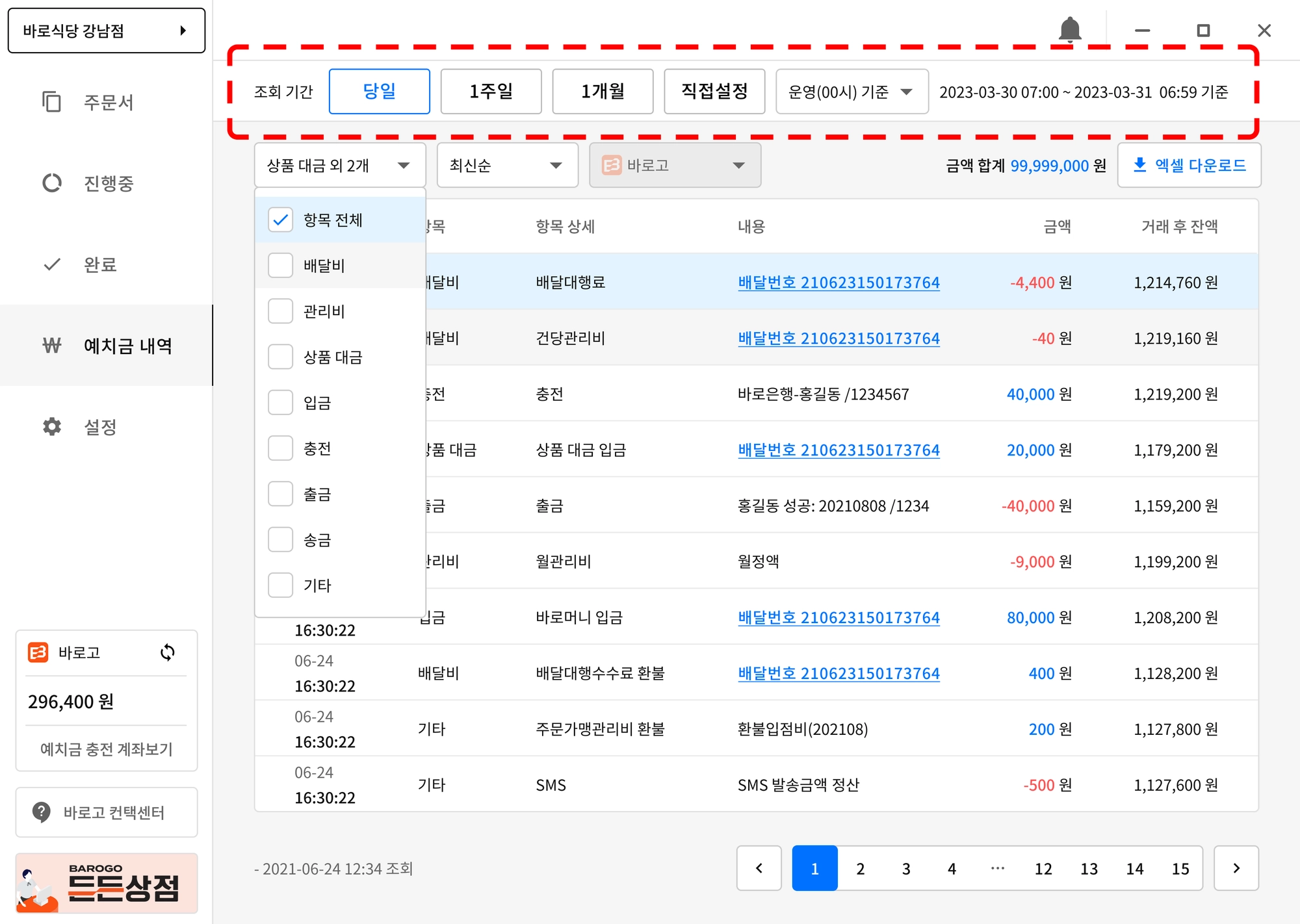This screenshot has height=924, width=1300.
Task: Open the 운영(00시) 기준 dropdown
Action: 851,92
